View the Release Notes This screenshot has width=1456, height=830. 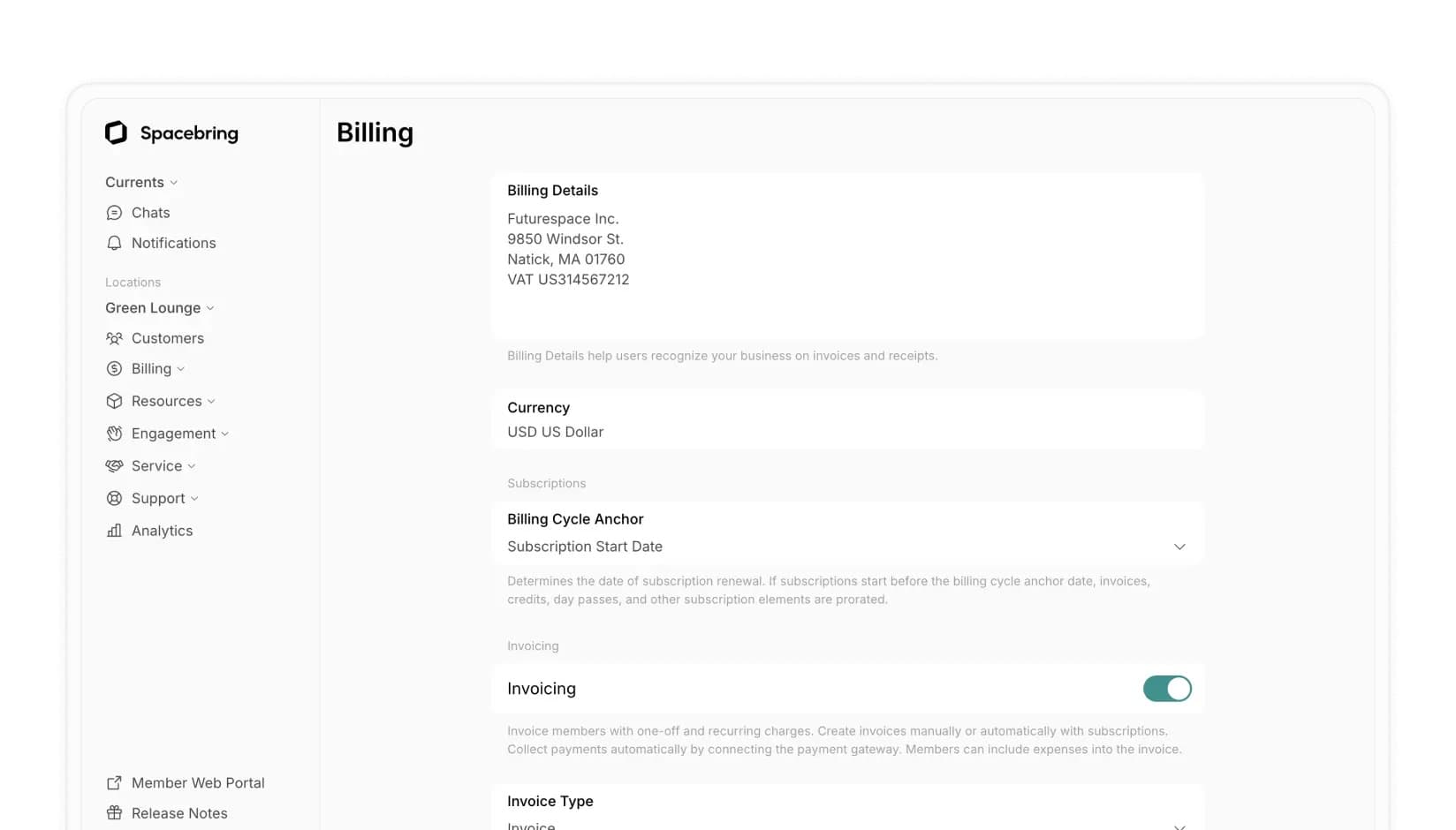click(x=178, y=812)
